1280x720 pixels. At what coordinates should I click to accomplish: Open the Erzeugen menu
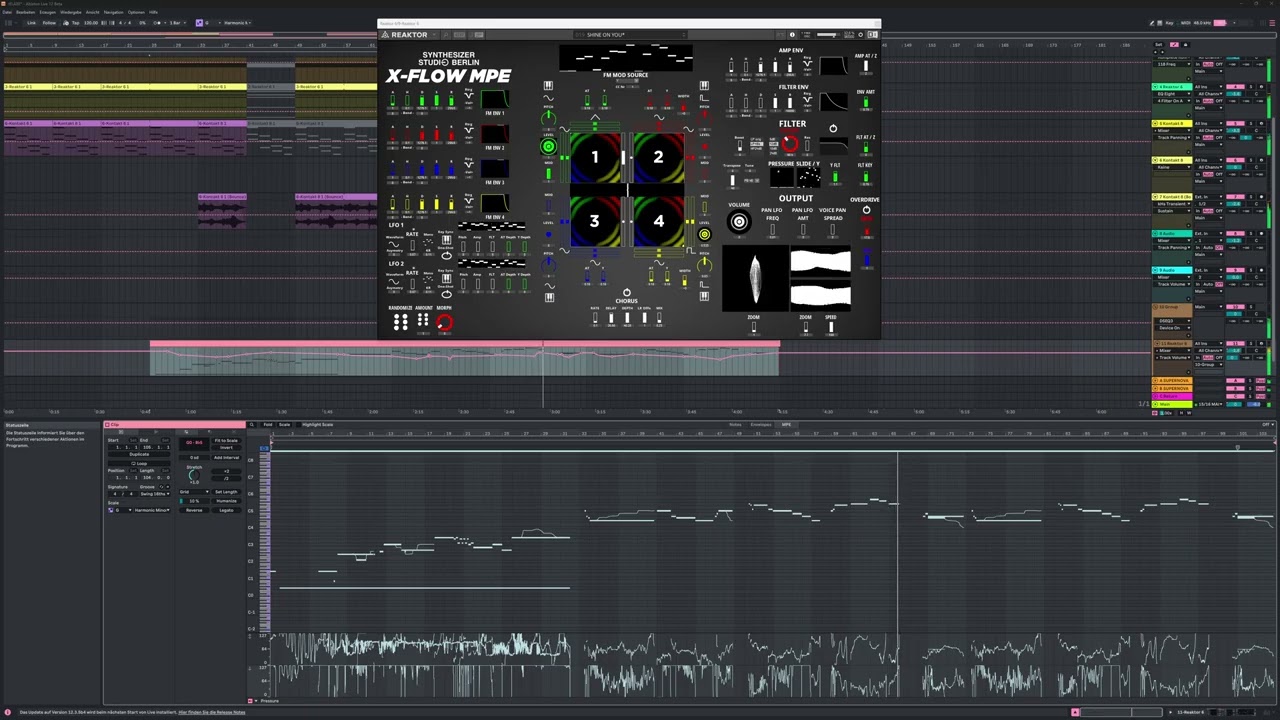click(47, 12)
